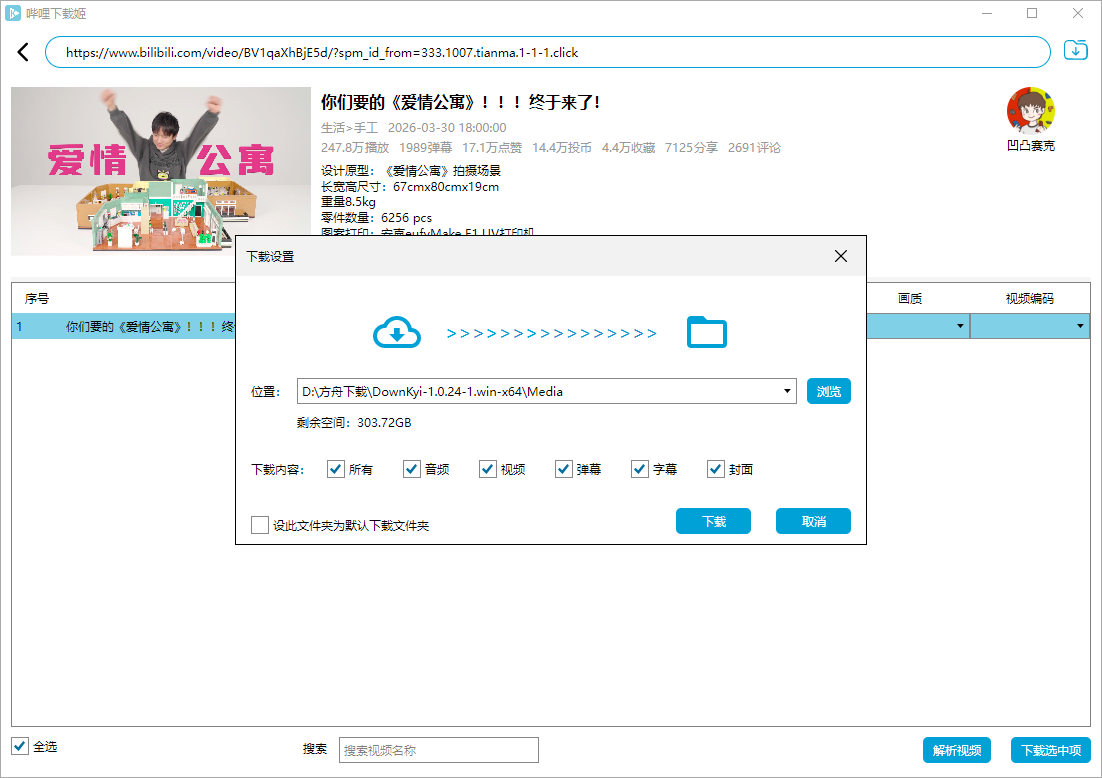
Task: Click the destination folder icon in the dialog
Action: coord(707,333)
